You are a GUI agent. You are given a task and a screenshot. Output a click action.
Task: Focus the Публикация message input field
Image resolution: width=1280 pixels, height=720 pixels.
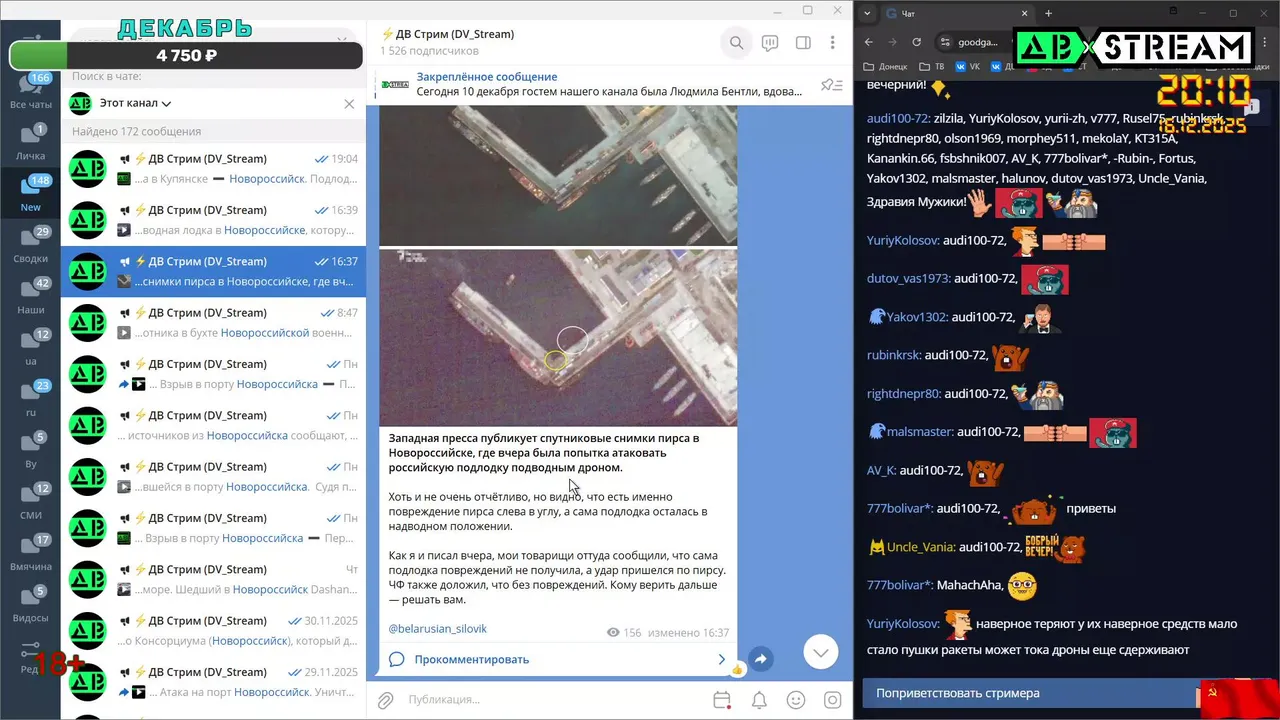pos(555,700)
